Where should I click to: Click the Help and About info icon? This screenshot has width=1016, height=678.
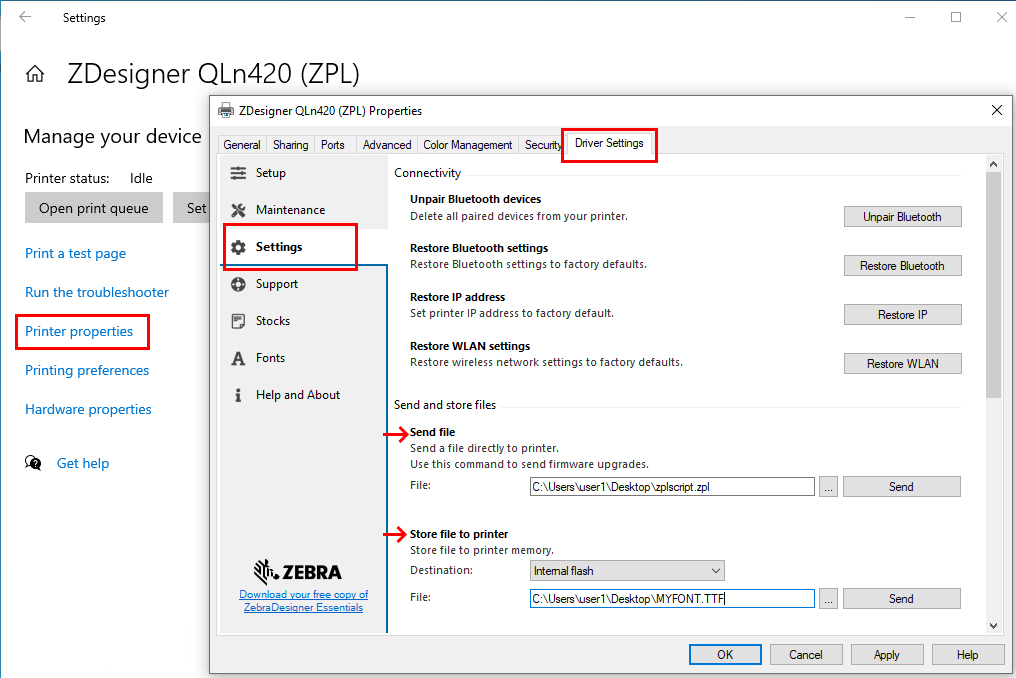(238, 395)
